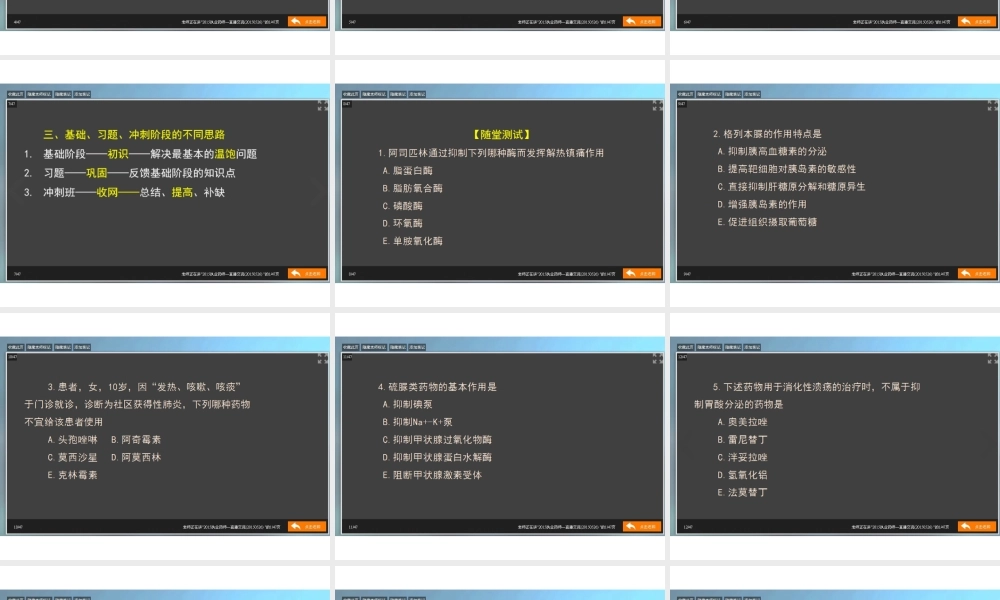Image resolution: width=1000 pixels, height=600 pixels.
Task: Click first toolbar tab above 随堂测试 slide
Action: (350, 94)
